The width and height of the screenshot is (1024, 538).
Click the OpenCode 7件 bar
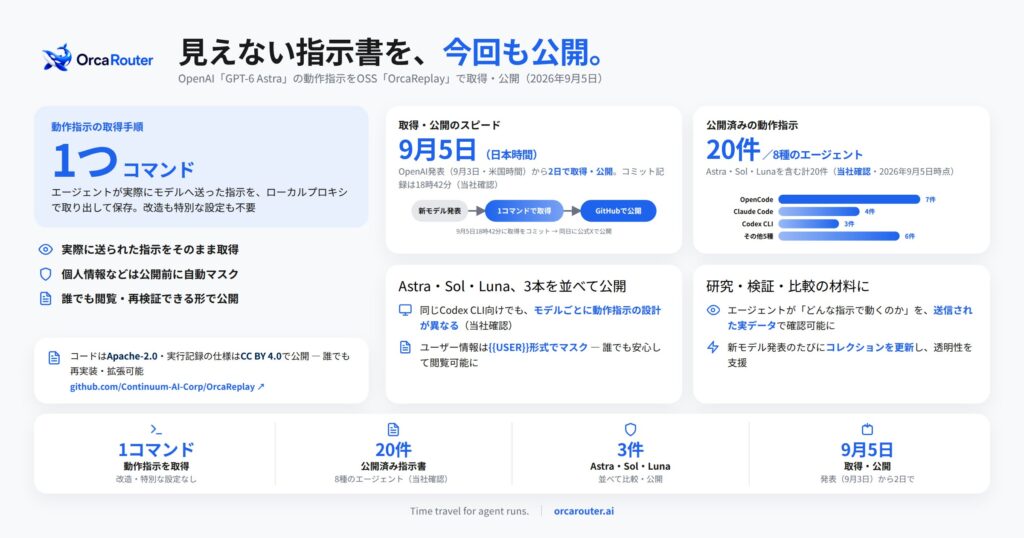click(849, 199)
